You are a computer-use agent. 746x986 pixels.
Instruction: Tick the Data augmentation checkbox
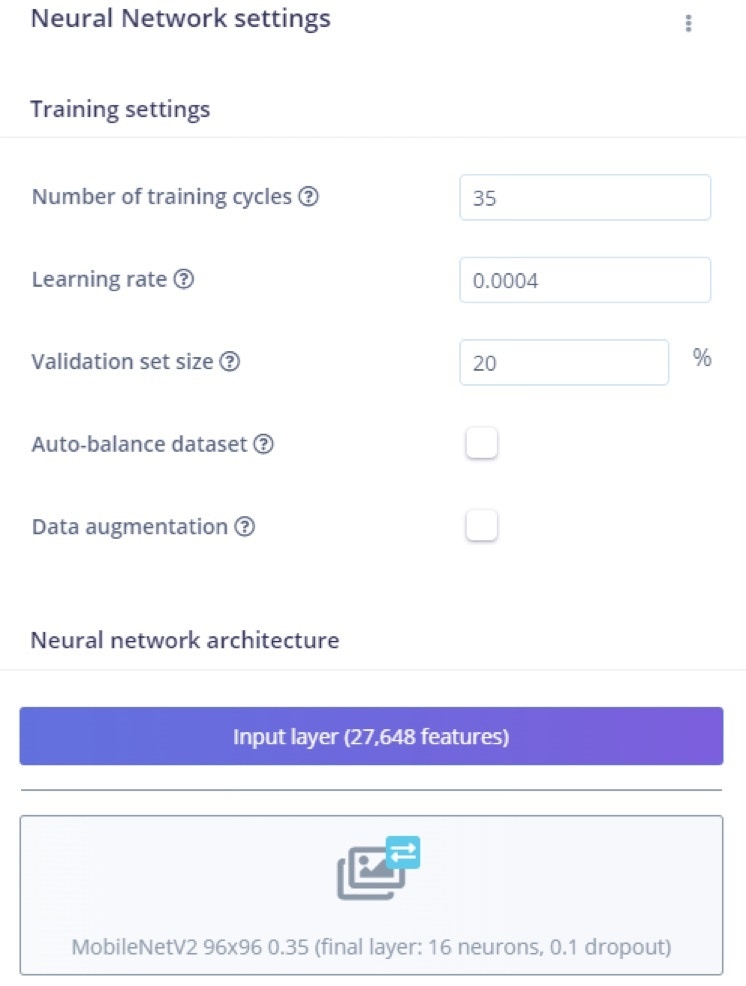tap(482, 526)
